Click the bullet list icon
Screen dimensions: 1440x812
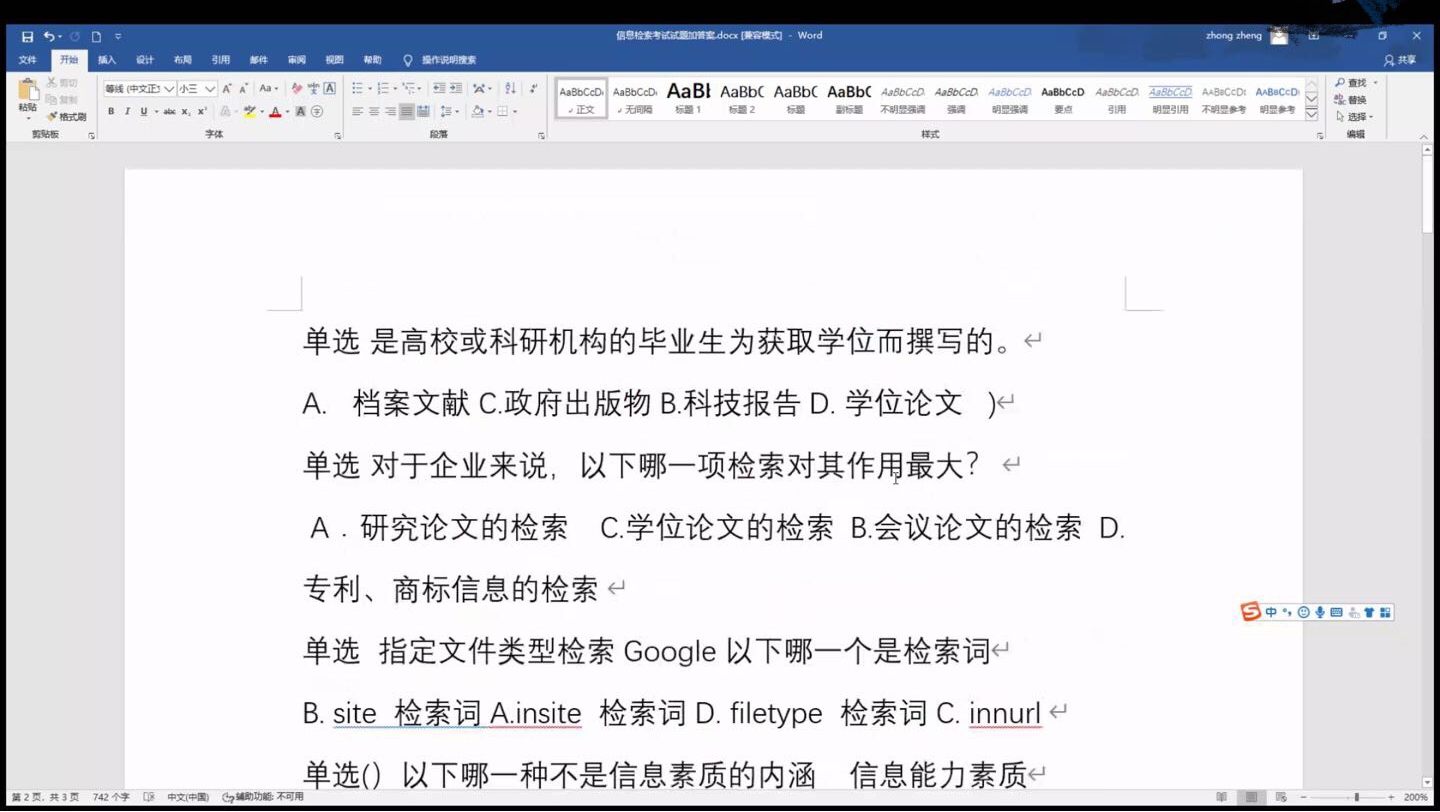pyautogui.click(x=358, y=89)
